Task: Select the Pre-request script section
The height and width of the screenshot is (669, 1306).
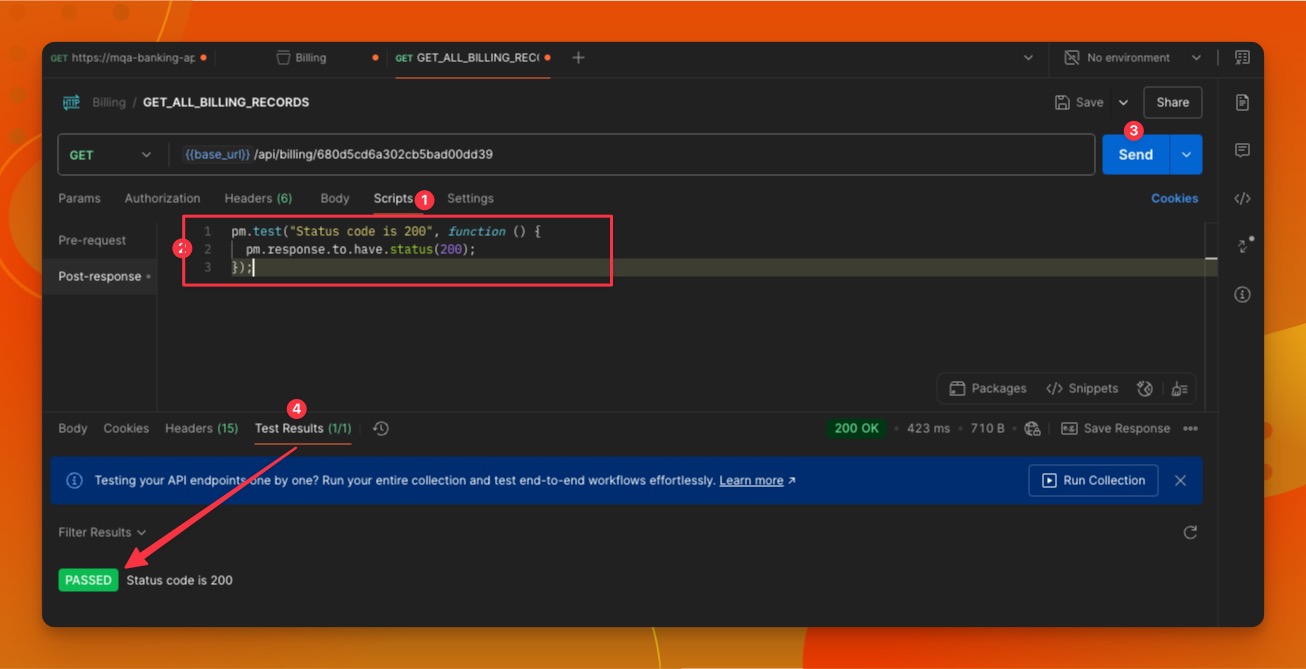Action: click(x=92, y=240)
